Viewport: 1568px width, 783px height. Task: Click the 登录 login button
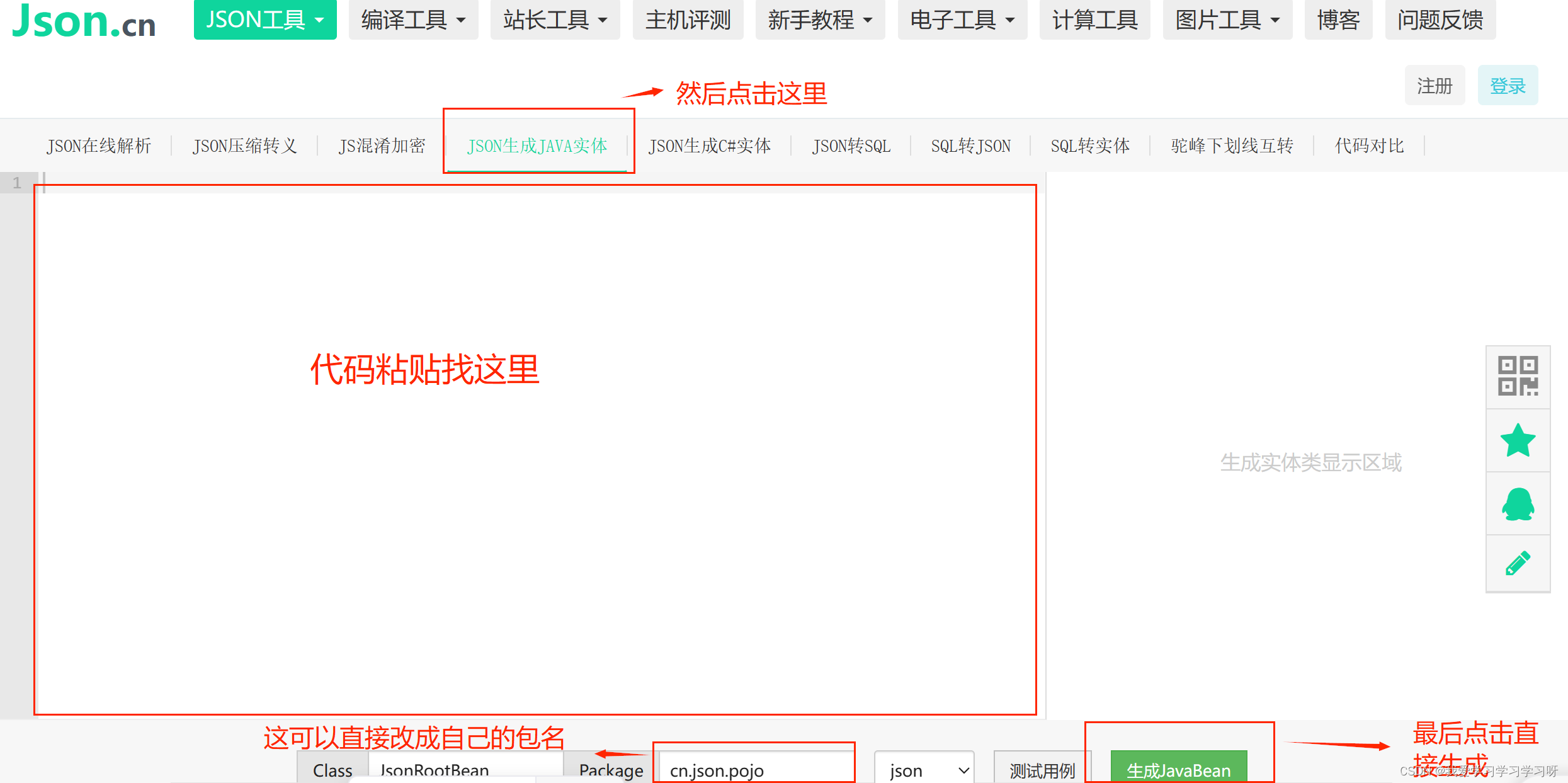point(1508,86)
